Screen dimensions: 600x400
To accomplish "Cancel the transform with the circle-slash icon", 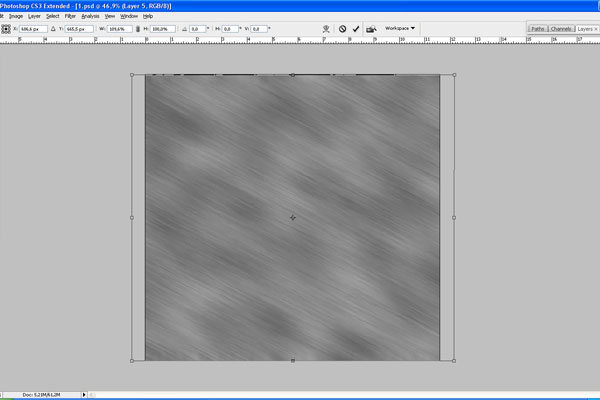I will (342, 29).
